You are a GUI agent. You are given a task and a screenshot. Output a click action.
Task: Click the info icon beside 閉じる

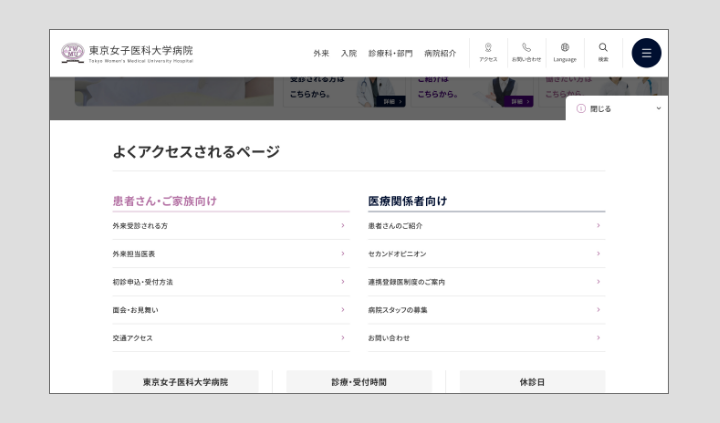581,108
